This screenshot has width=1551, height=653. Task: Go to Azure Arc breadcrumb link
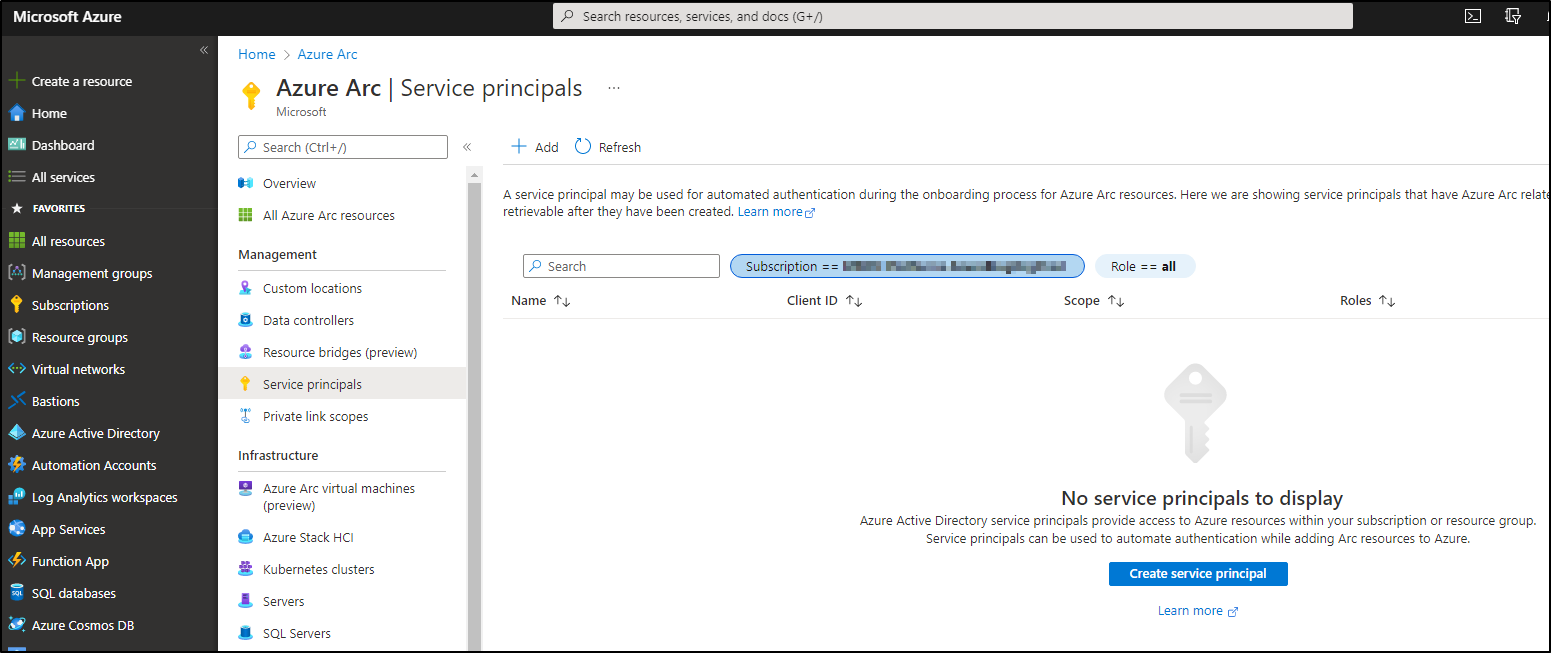click(x=327, y=54)
